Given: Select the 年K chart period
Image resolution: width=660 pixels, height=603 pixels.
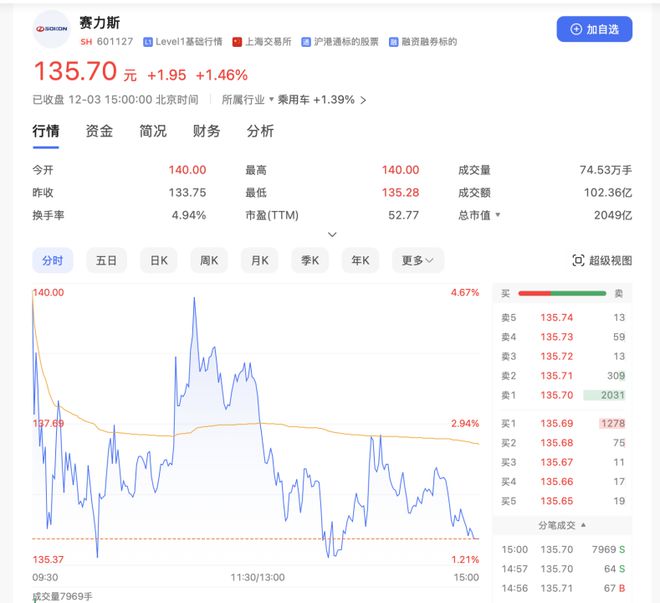Looking at the screenshot, I should (x=360, y=260).
